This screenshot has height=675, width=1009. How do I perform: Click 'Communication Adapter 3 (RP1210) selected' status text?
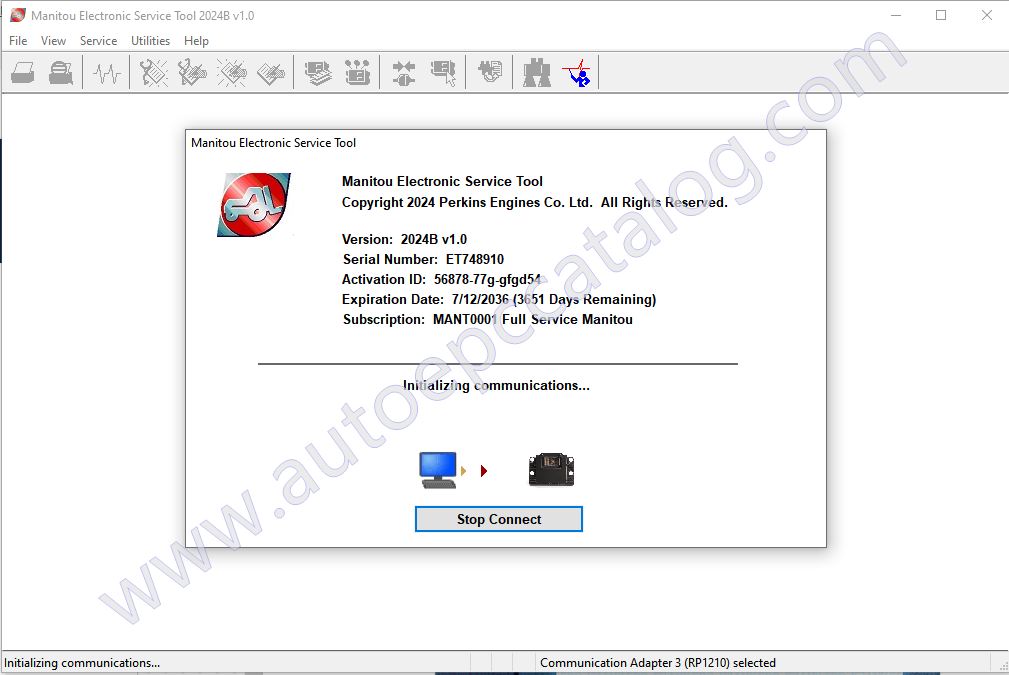[658, 663]
